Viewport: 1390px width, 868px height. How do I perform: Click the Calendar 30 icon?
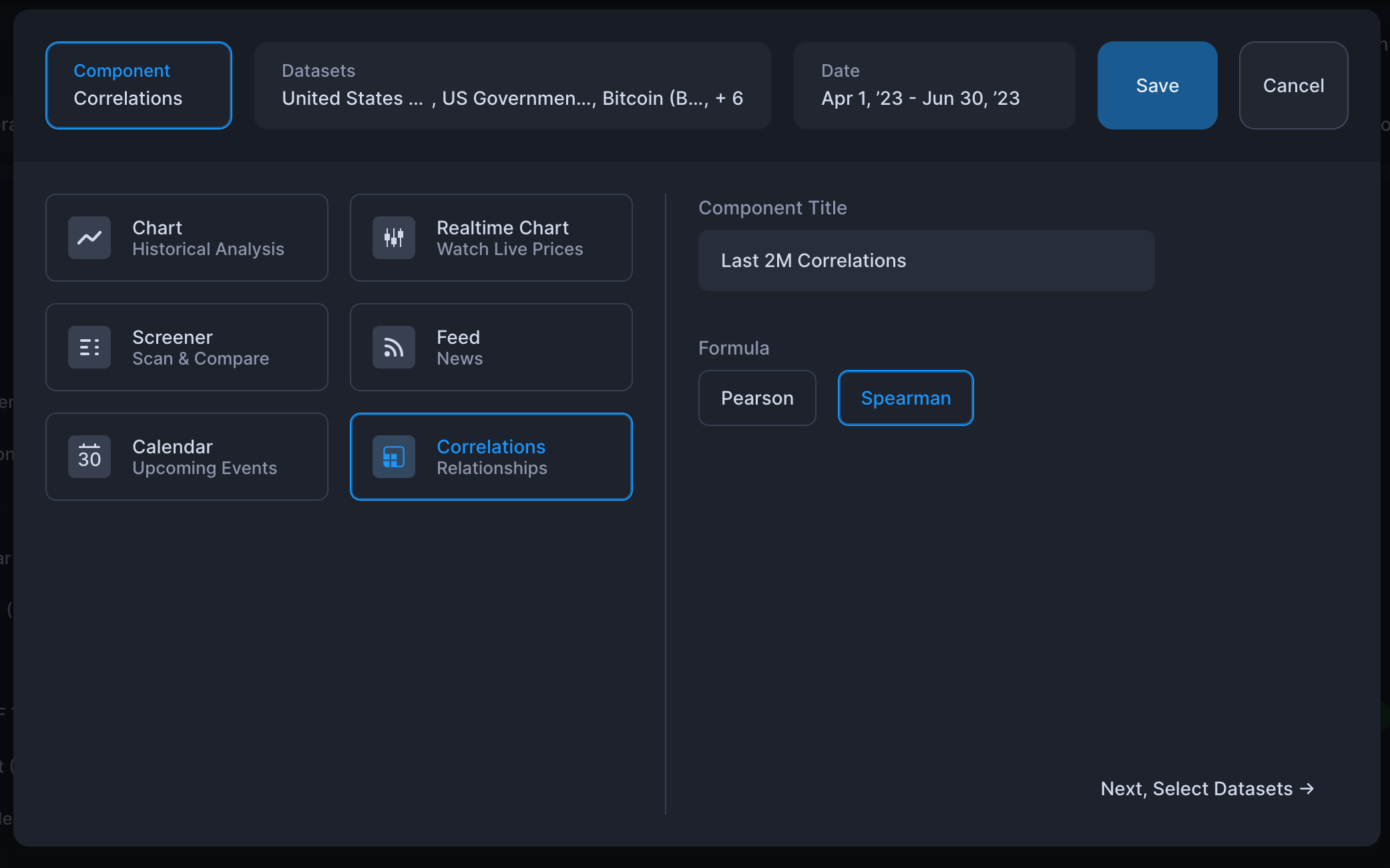click(x=89, y=457)
